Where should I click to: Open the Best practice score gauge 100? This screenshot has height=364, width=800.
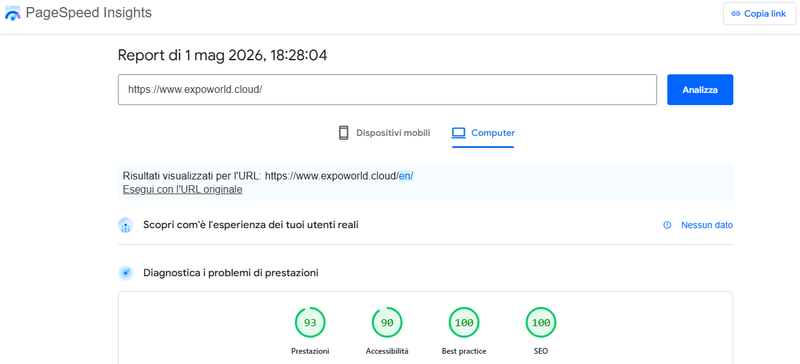click(464, 323)
